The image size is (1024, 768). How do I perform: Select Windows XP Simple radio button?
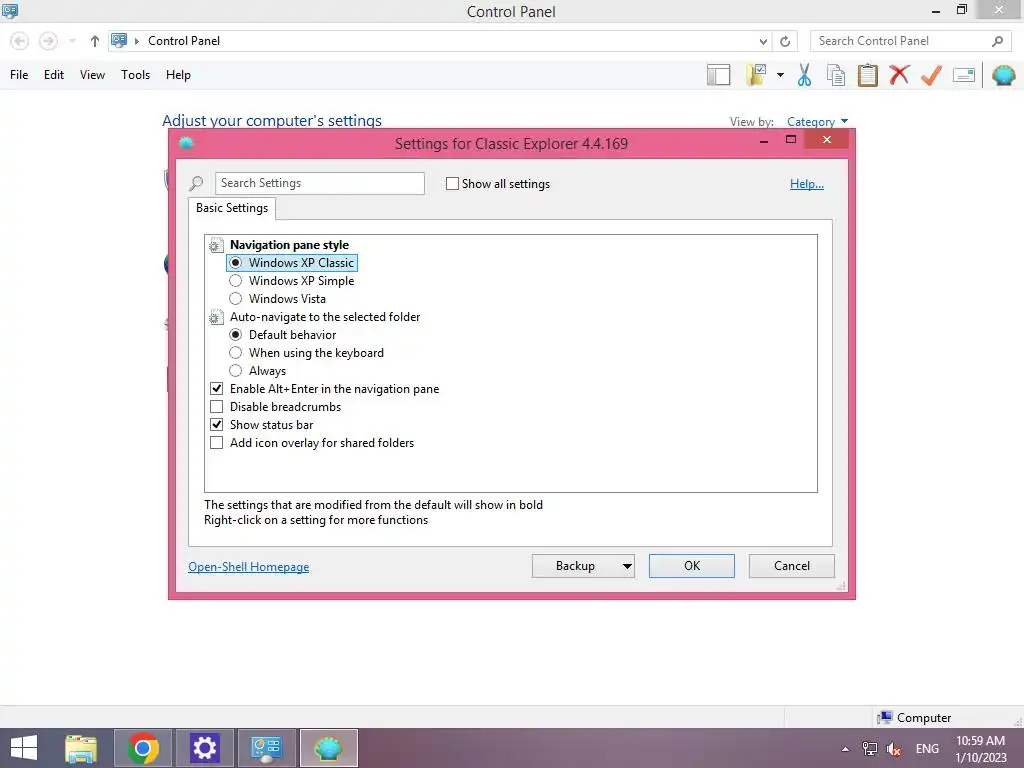[236, 281]
